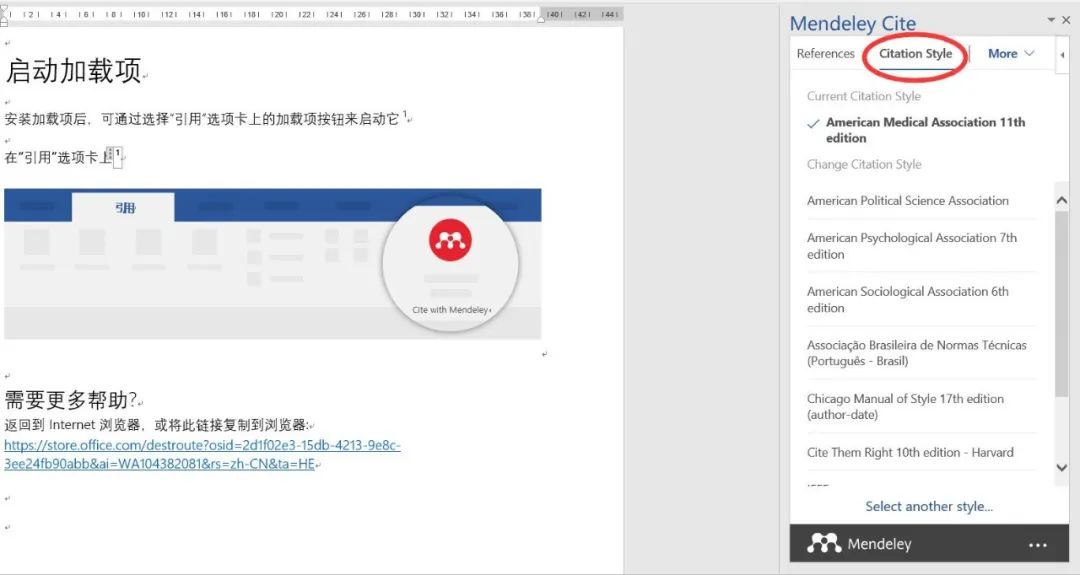
Task: Choose American Psychological Association 7th edition
Action: pos(911,246)
